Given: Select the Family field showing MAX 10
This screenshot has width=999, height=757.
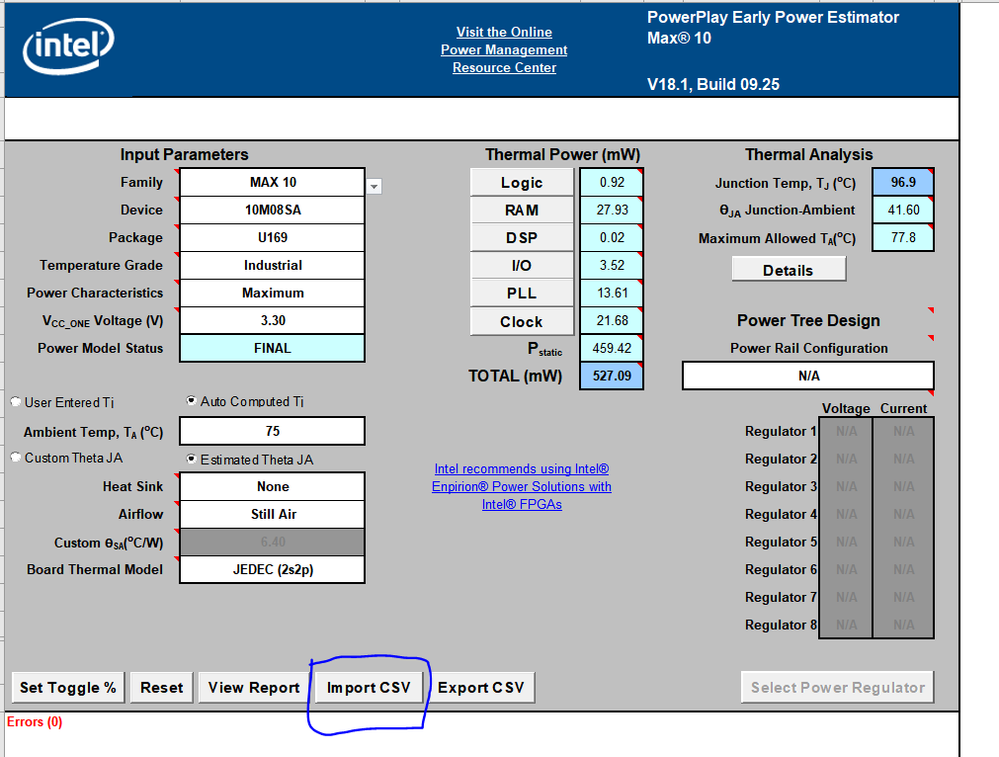Looking at the screenshot, I should [273, 182].
